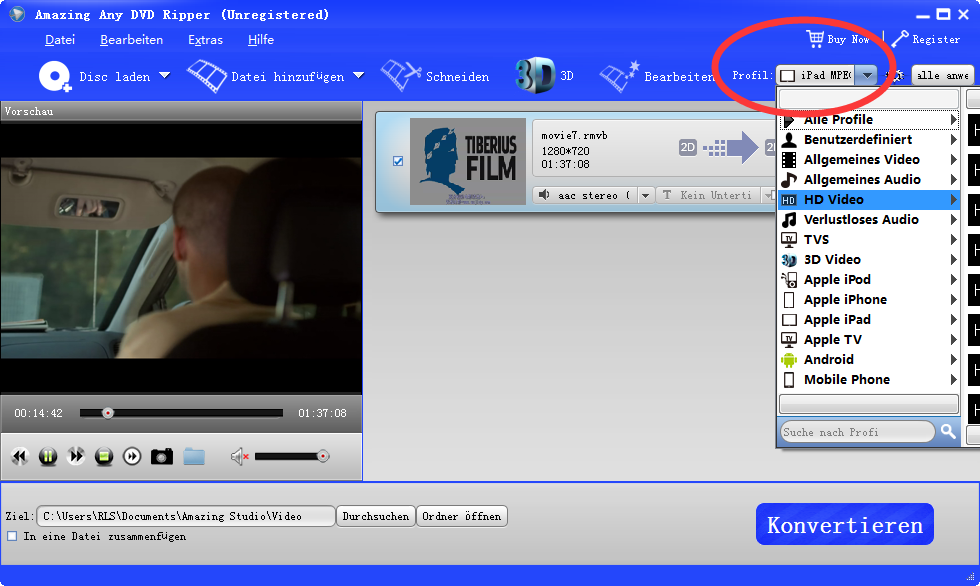This screenshot has width=980, height=586.
Task: Click the 2D source badge
Action: 688,147
